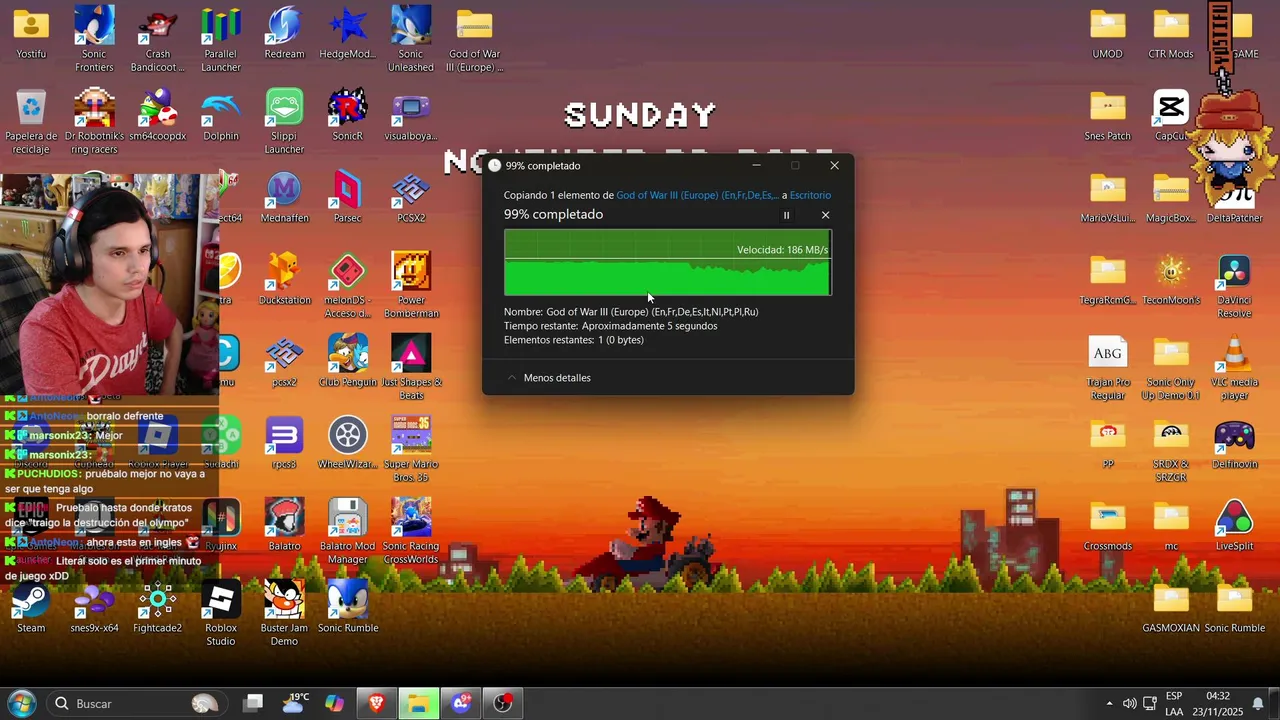Open the Start menu orb
Viewport: 1280px width, 720px height.
point(21,703)
